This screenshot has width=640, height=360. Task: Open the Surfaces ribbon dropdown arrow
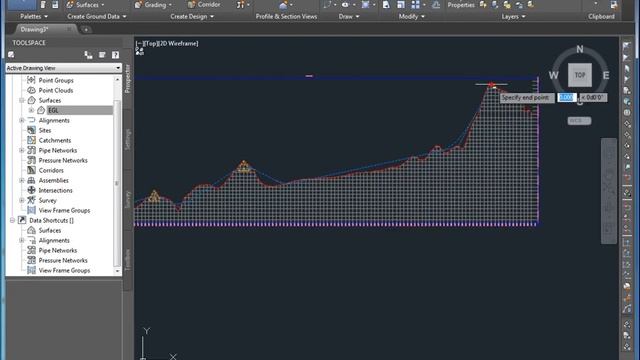[102, 5]
